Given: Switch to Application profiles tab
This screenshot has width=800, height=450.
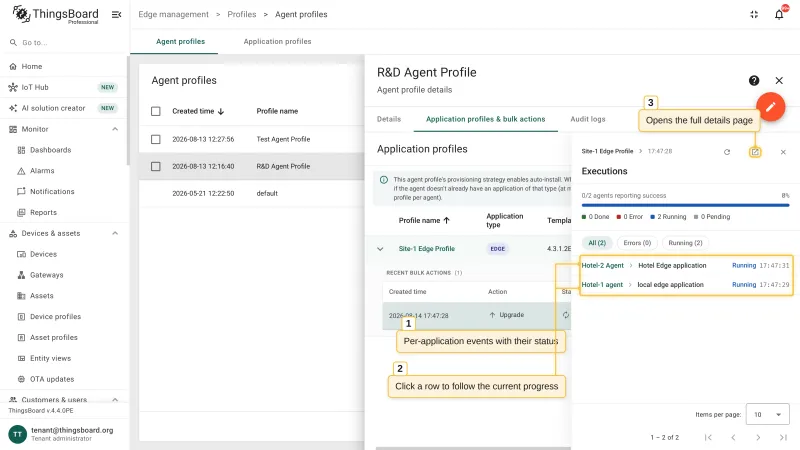Looking at the screenshot, I should click(x=277, y=41).
